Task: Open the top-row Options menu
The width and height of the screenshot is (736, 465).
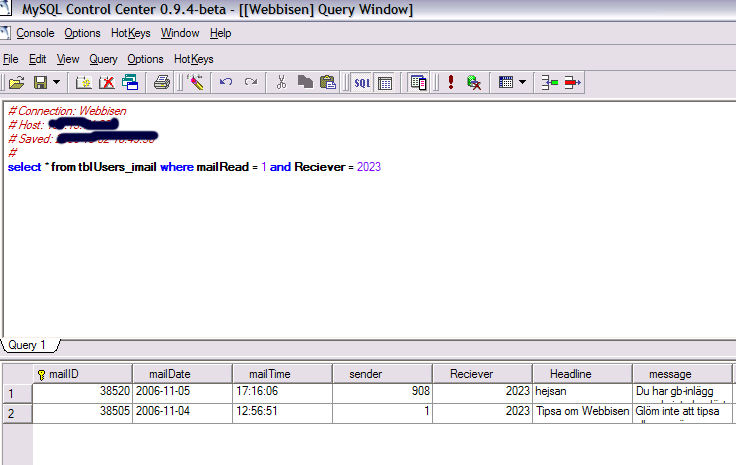Action: pos(82,33)
